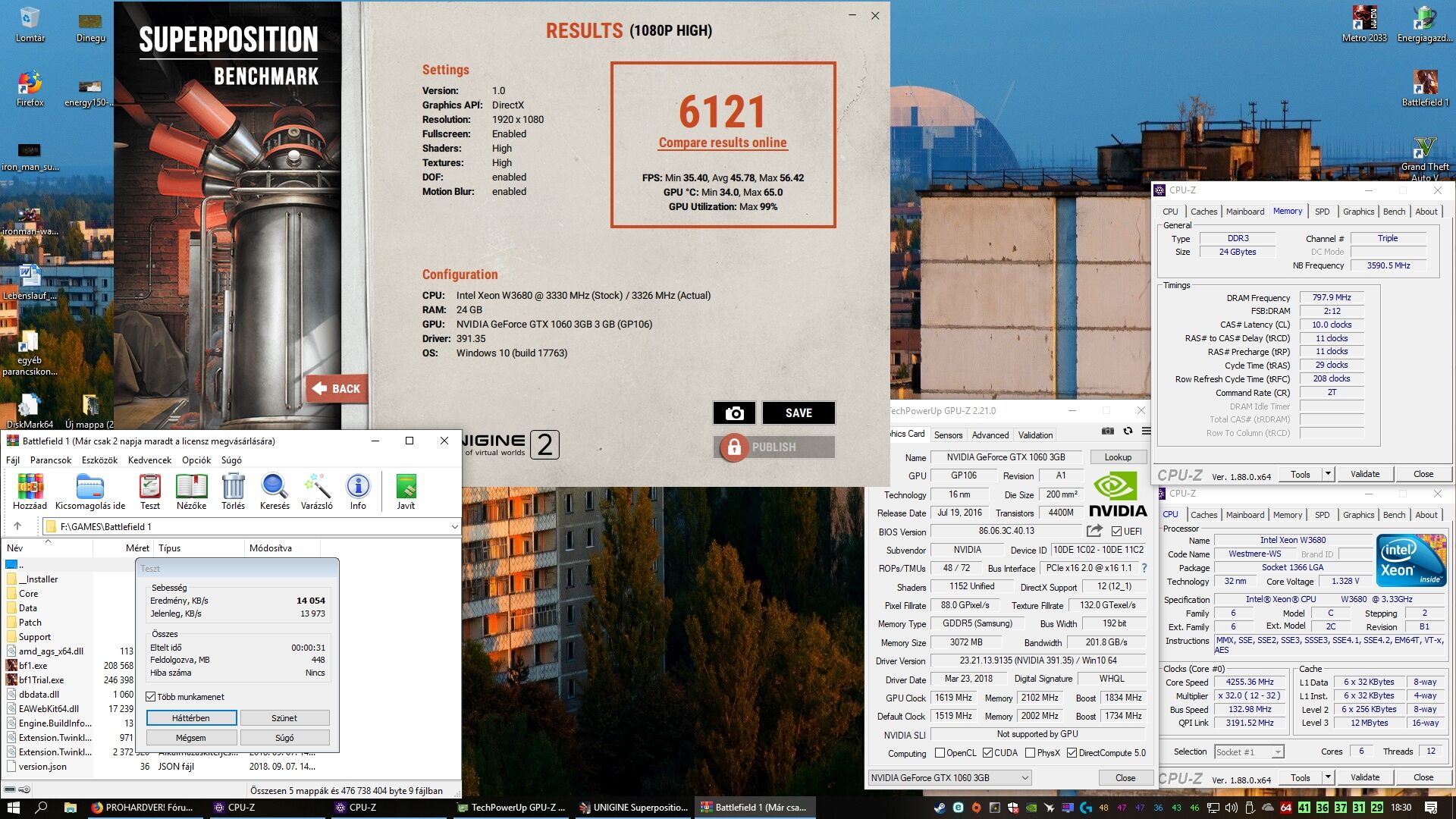Expand the WinRAR path dropdown for F:\GAMES\Battlefield 1
Image resolution: width=1456 pixels, height=819 pixels.
point(454,526)
